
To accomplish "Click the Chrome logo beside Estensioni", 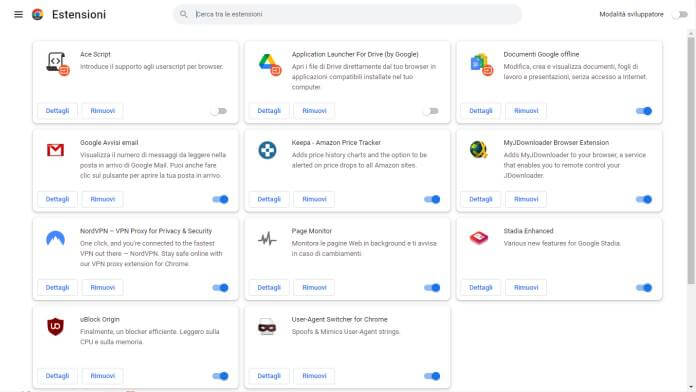I will (38, 14).
